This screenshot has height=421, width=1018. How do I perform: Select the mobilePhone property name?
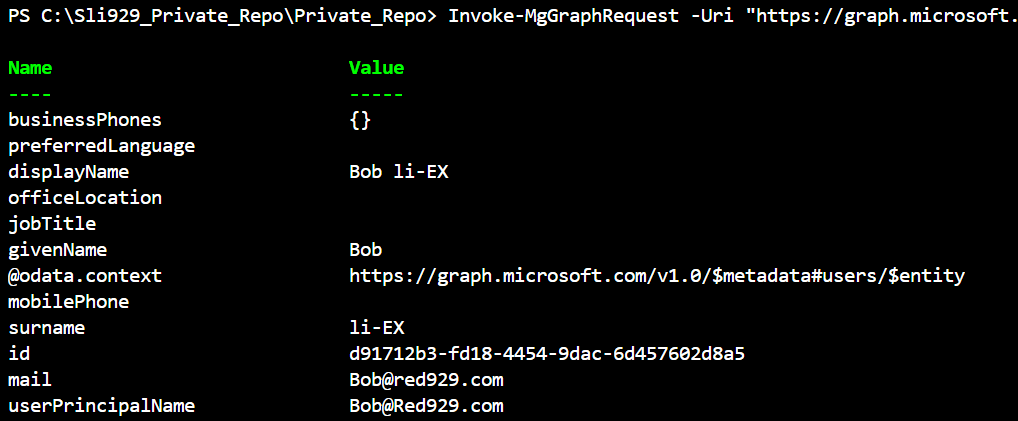tap(68, 302)
